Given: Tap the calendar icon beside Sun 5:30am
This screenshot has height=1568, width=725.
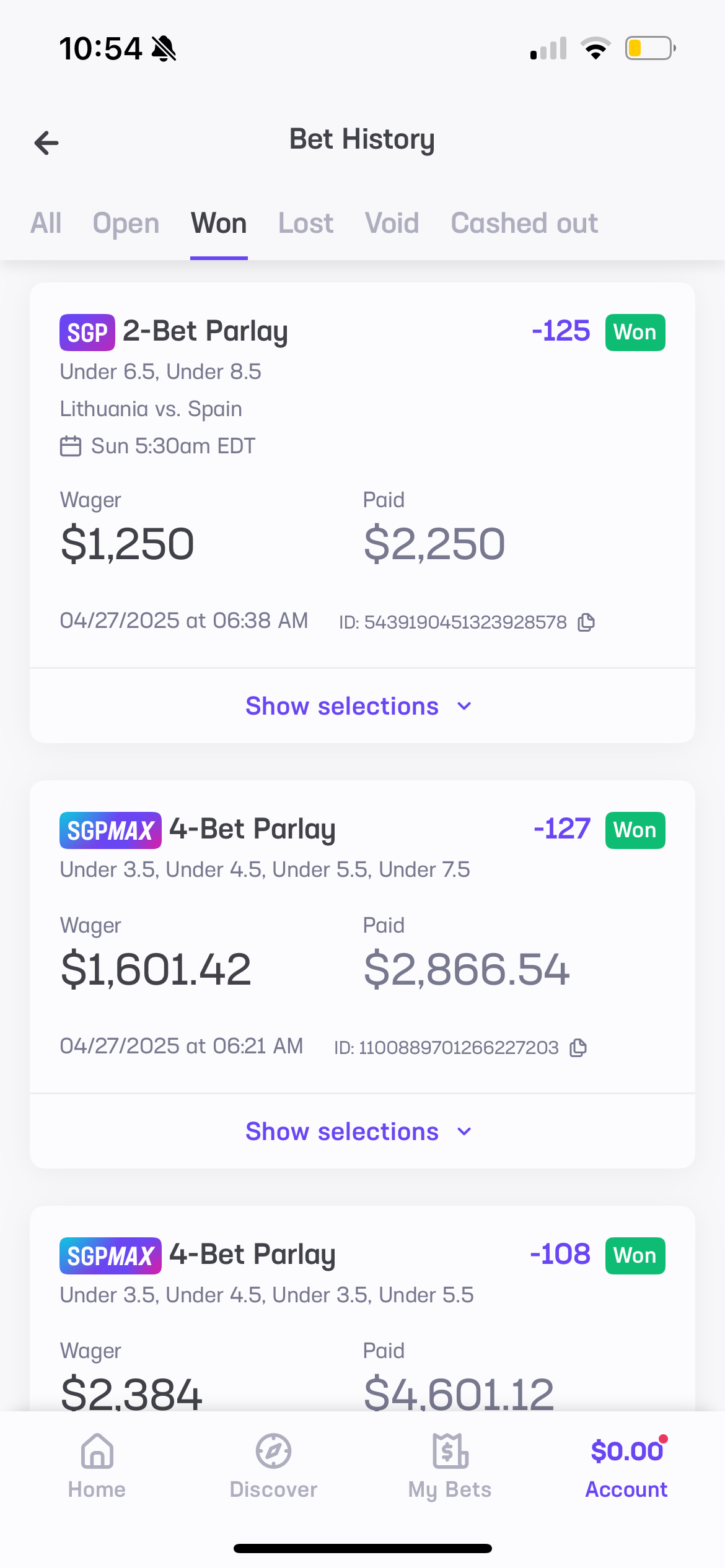Looking at the screenshot, I should coord(71,446).
